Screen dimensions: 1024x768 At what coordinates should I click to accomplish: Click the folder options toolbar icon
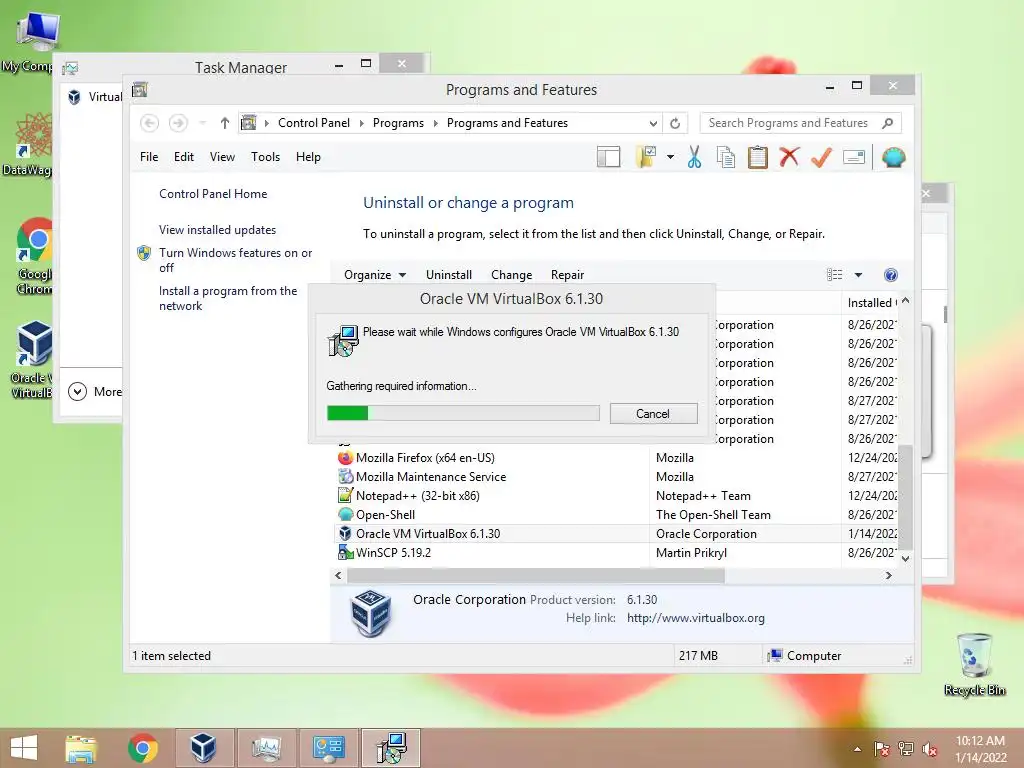[x=646, y=157]
